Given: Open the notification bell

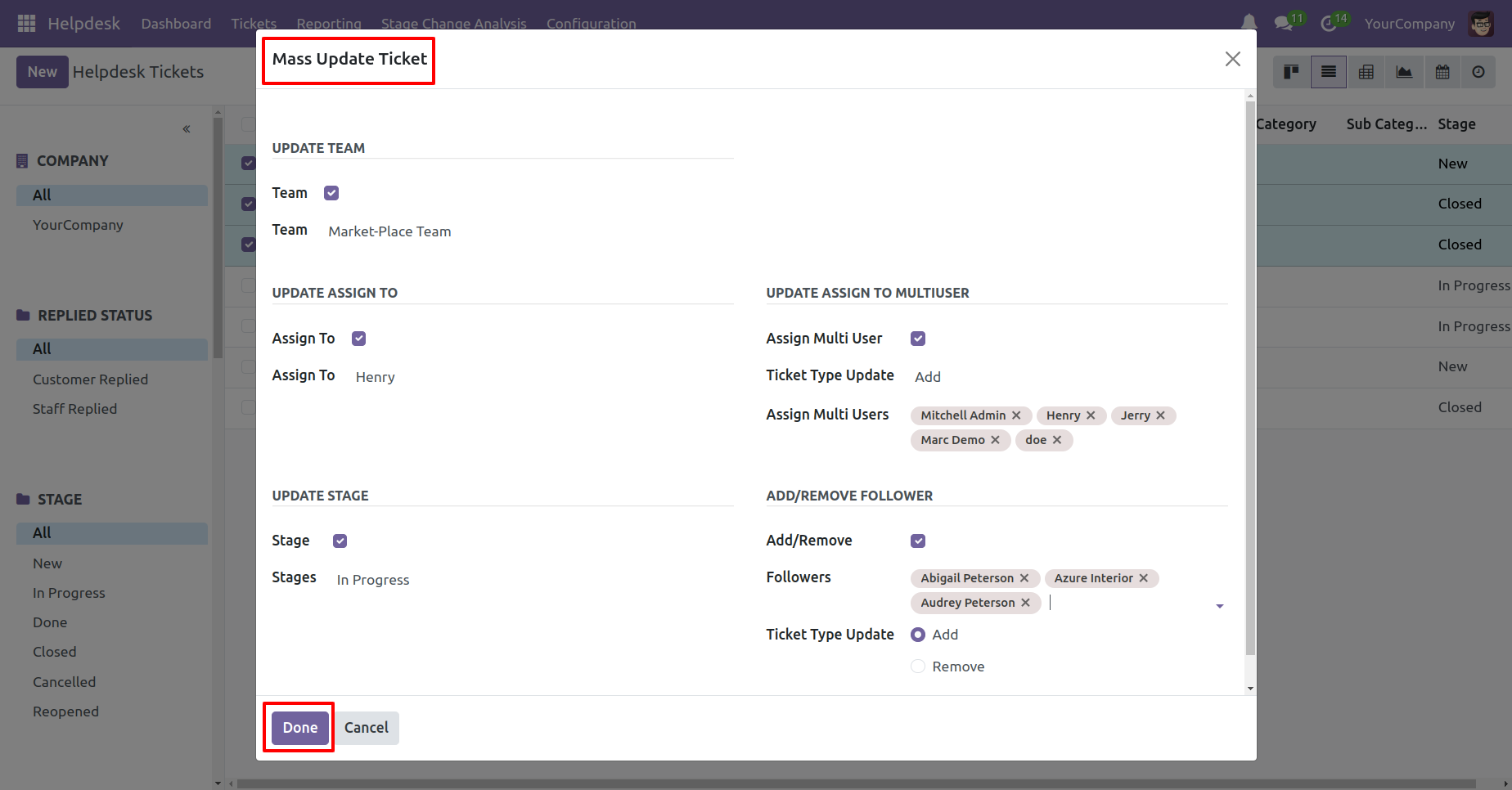Looking at the screenshot, I should (1249, 23).
